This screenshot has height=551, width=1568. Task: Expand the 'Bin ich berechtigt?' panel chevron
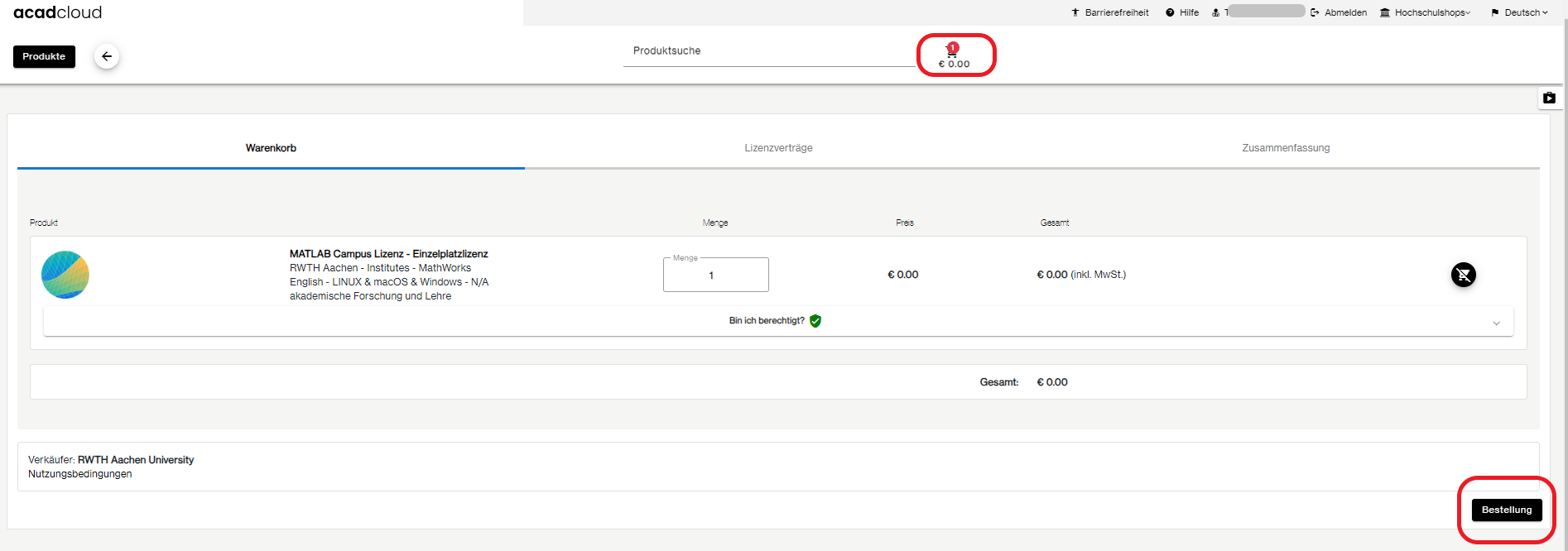pos(1496,323)
